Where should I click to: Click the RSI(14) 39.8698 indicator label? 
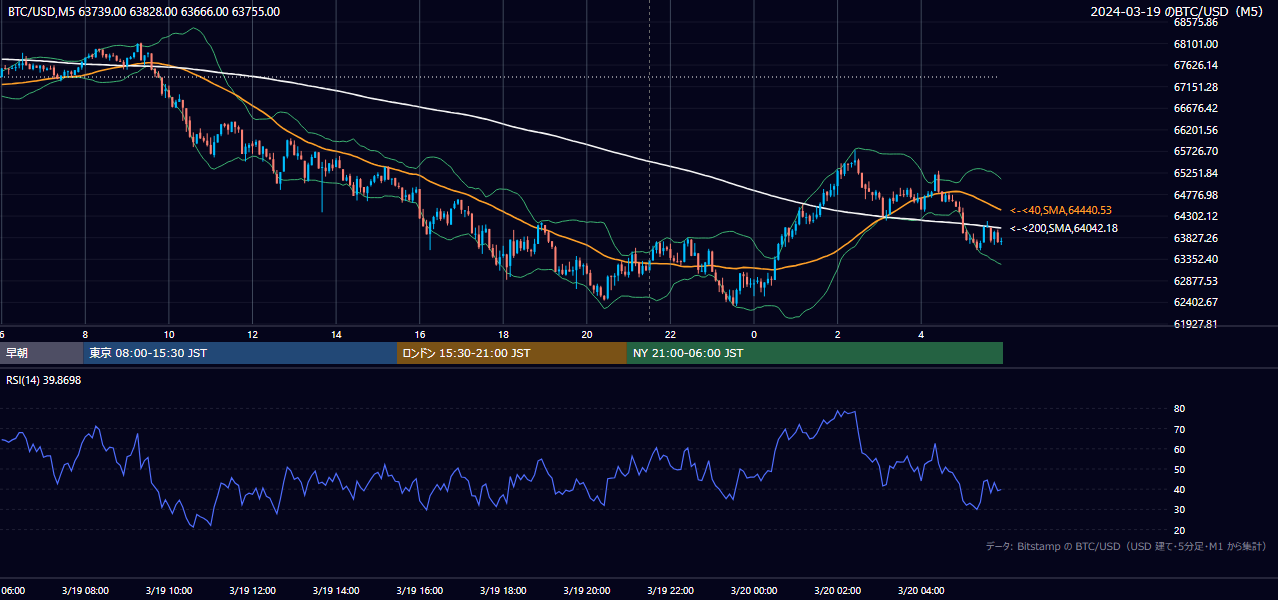(45, 381)
